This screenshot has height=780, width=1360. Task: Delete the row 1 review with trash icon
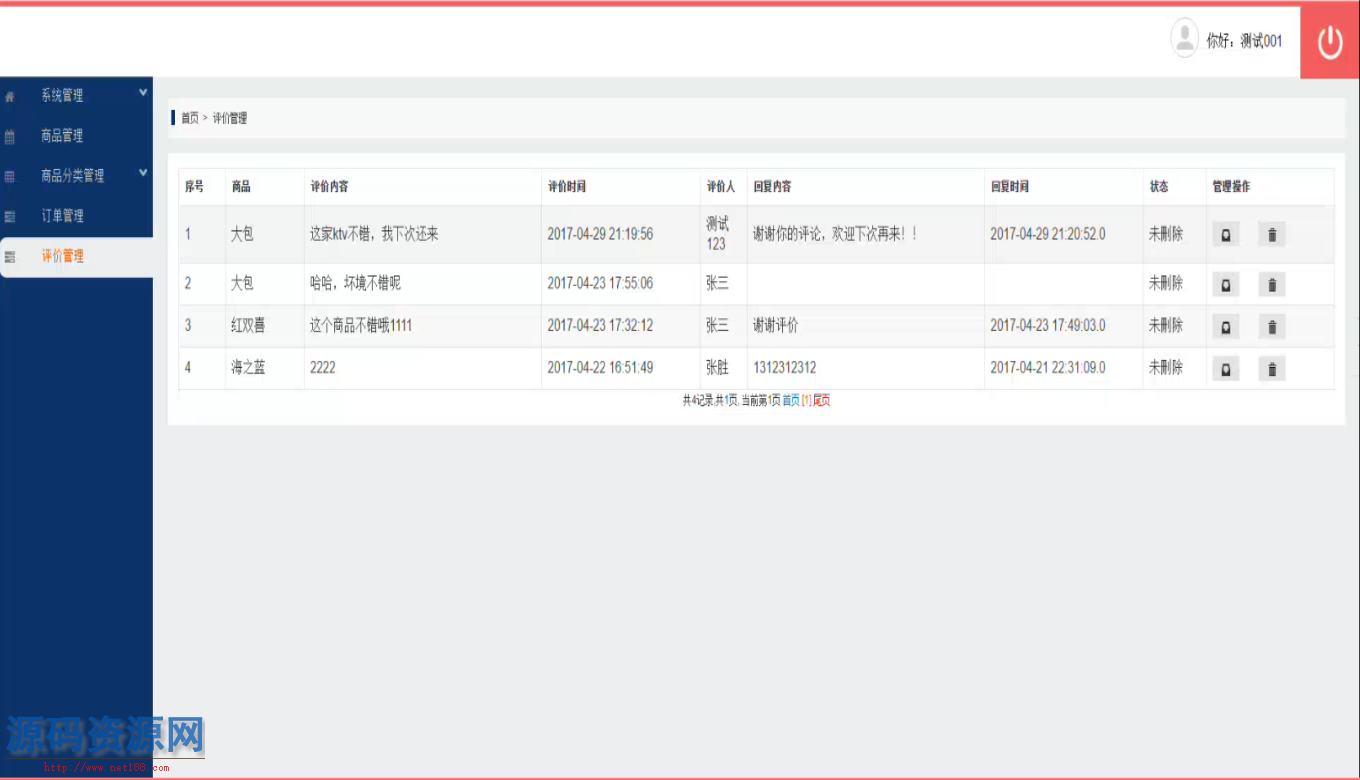1271,235
